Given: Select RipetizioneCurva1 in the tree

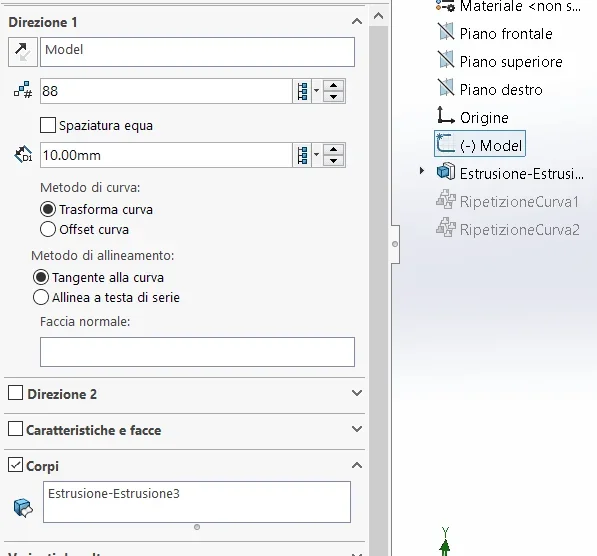Looking at the screenshot, I should point(519,201).
